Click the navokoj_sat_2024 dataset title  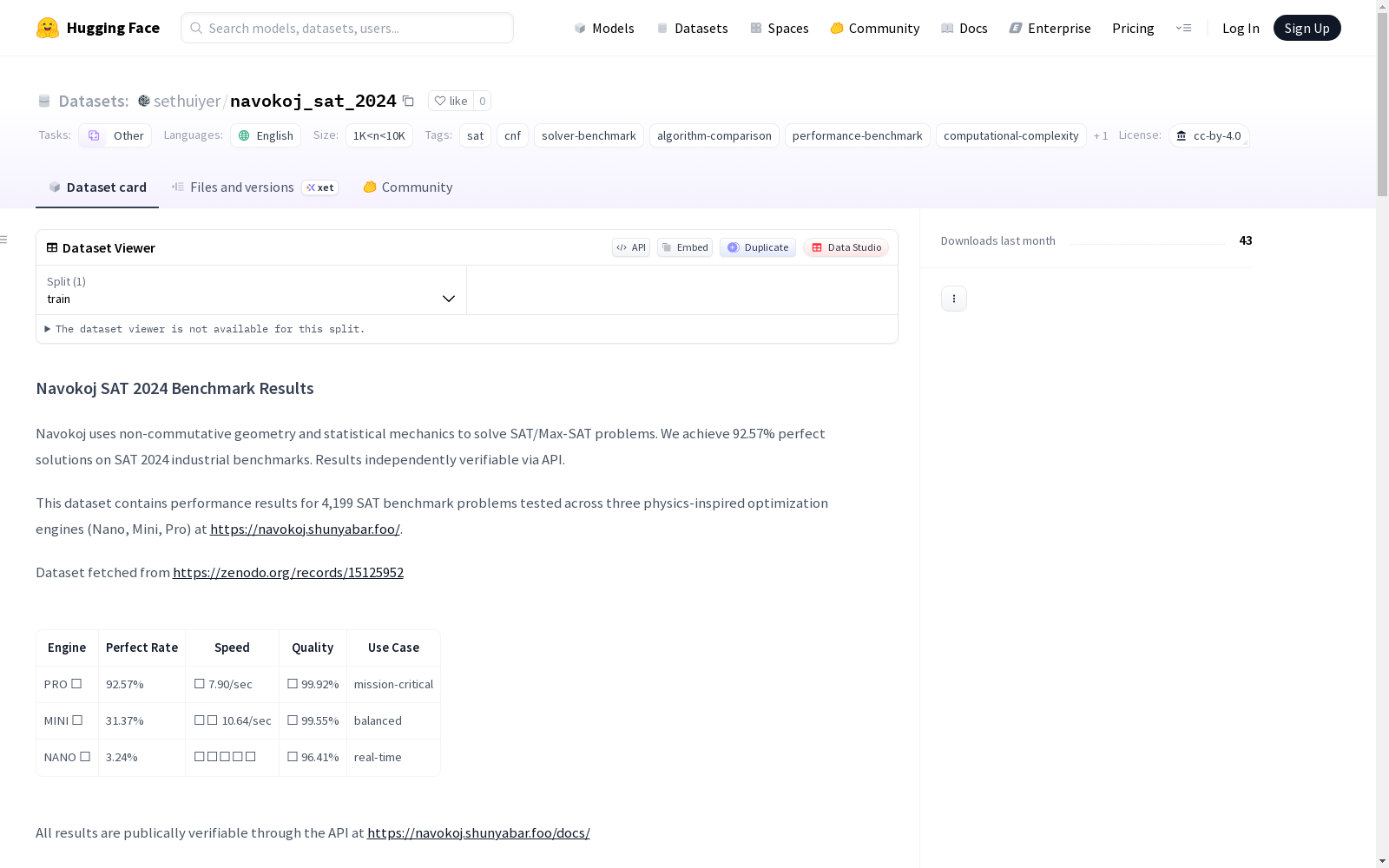point(313,101)
